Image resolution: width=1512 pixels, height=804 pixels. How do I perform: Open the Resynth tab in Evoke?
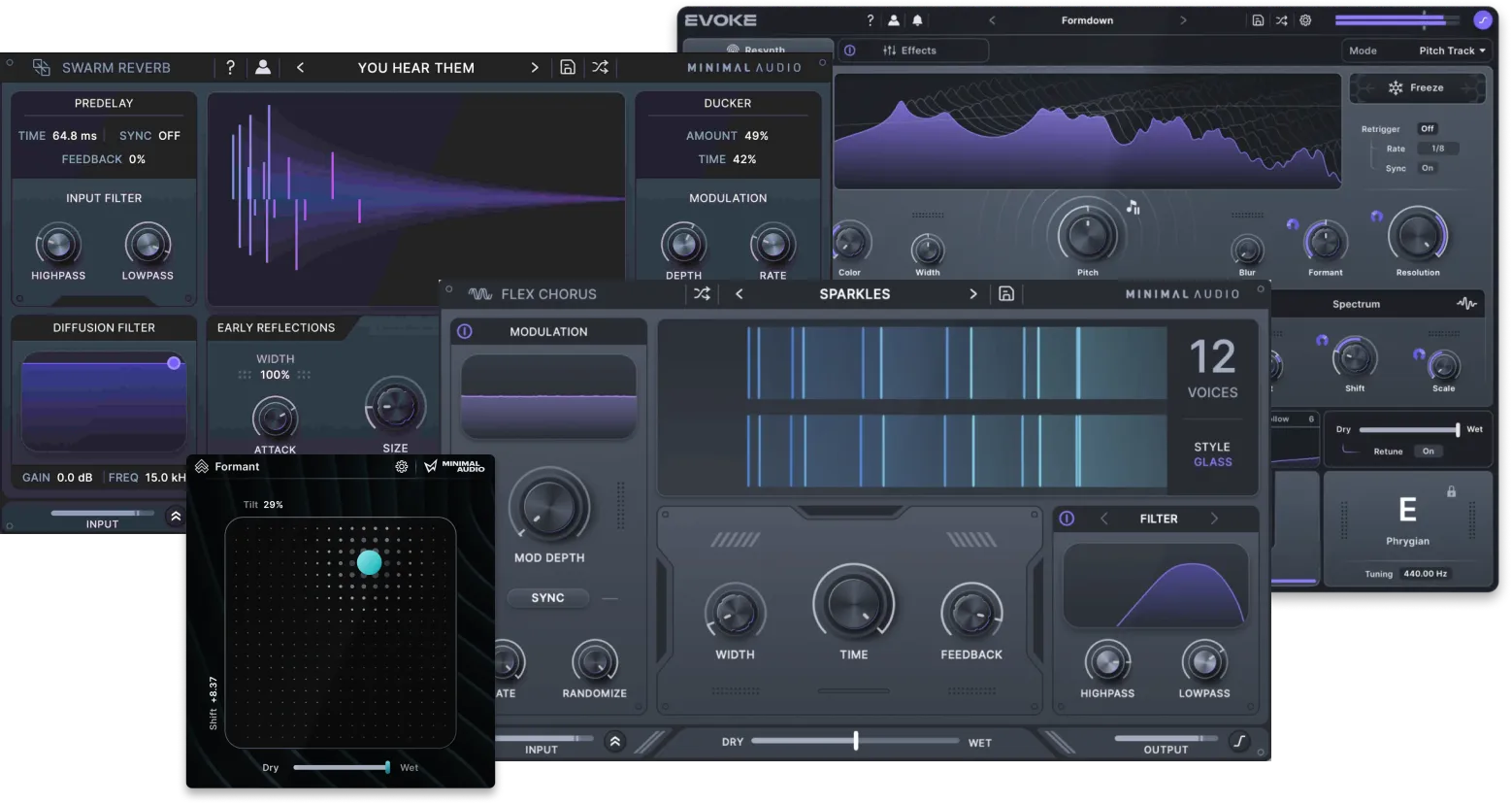click(756, 49)
